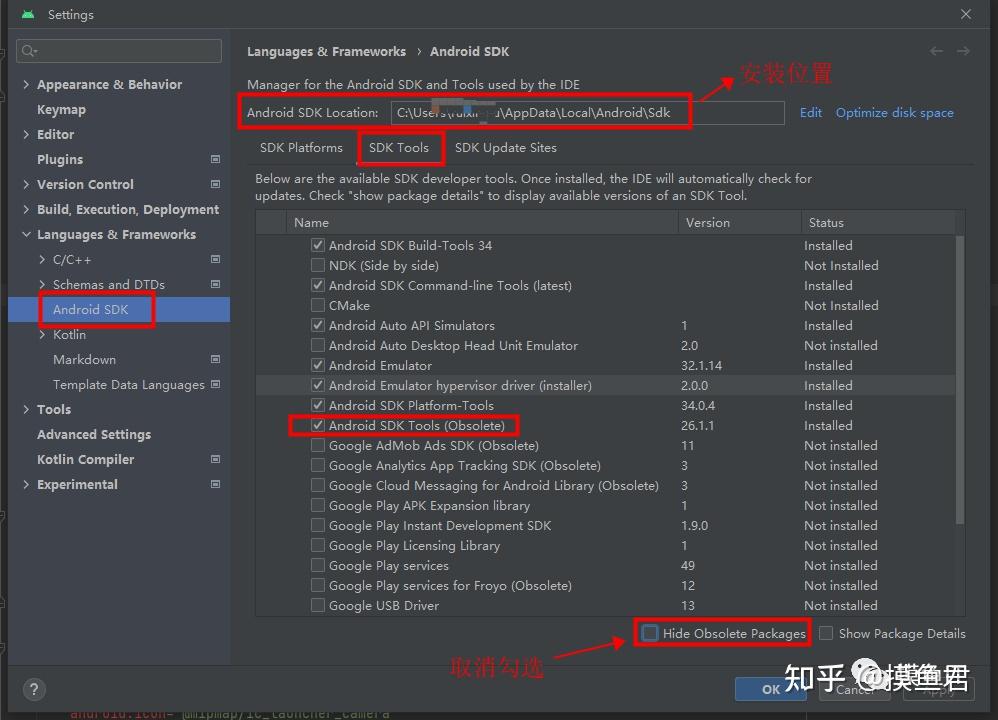Open the SDK Update Sites tab
Screen dimensions: 998x720
(x=505, y=147)
